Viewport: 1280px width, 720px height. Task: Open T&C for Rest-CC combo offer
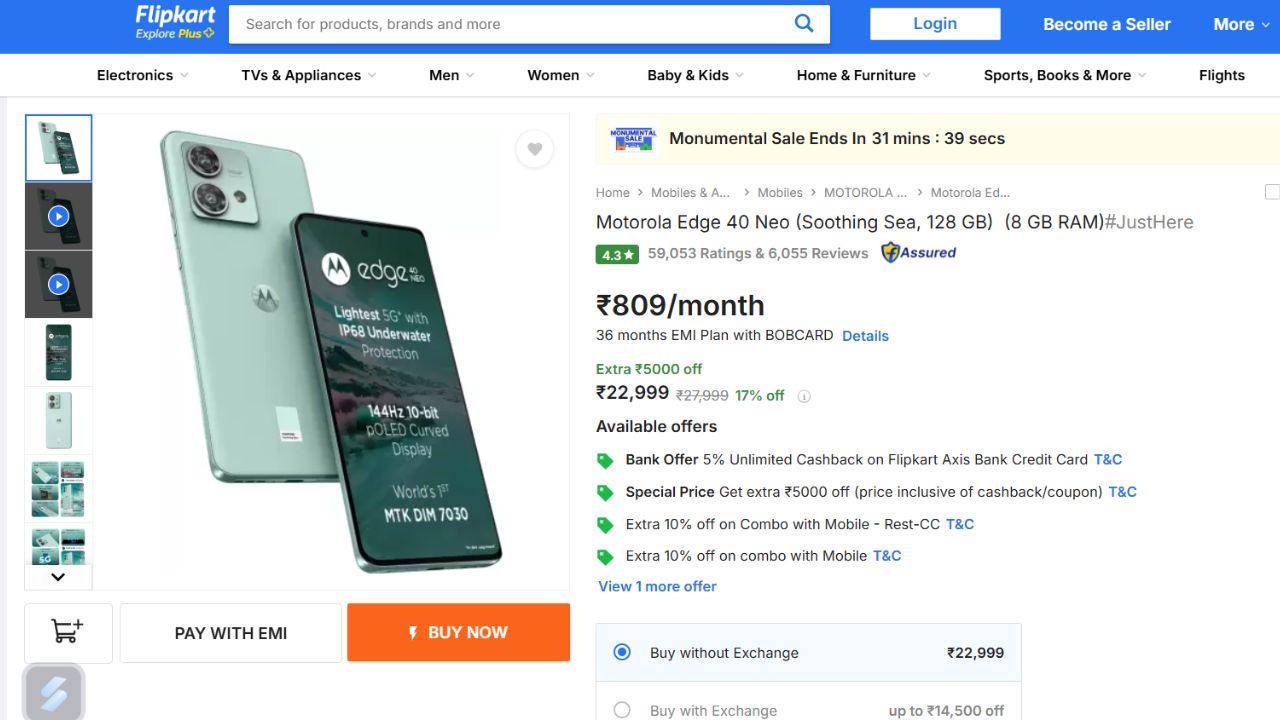960,523
